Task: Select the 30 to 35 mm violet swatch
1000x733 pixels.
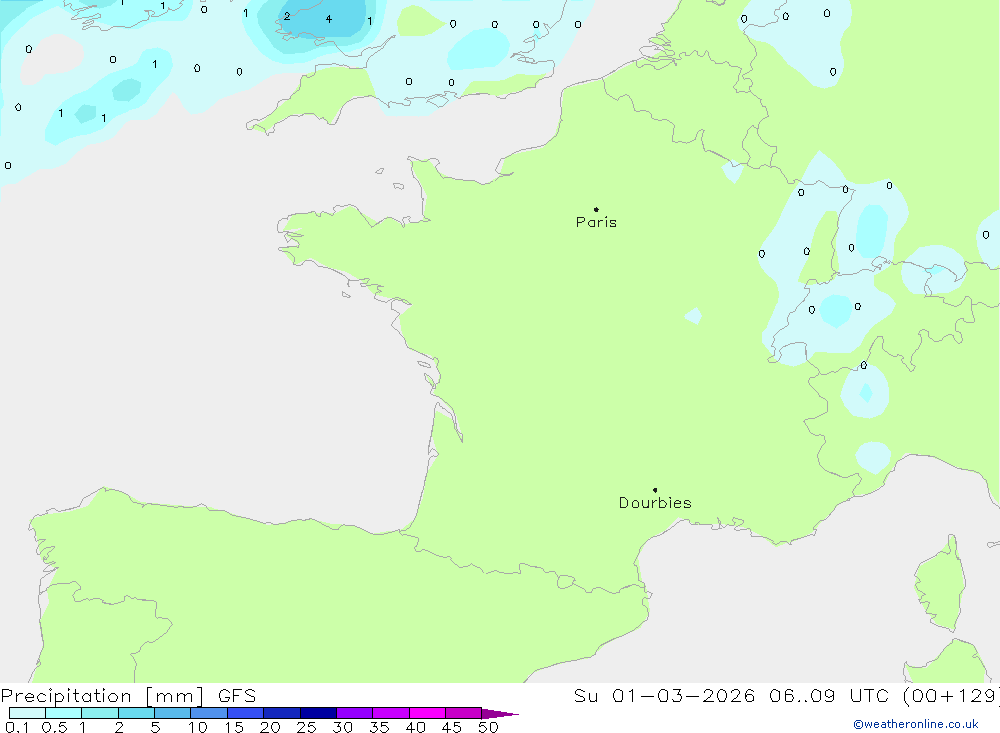Action: pyautogui.click(x=354, y=713)
